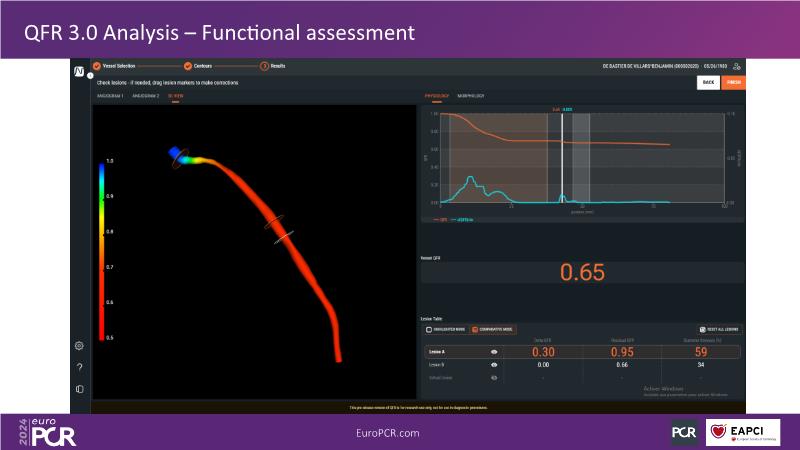Switch to the Angiogram 1 tab
Screen dimensions: 800x450
[109, 96]
